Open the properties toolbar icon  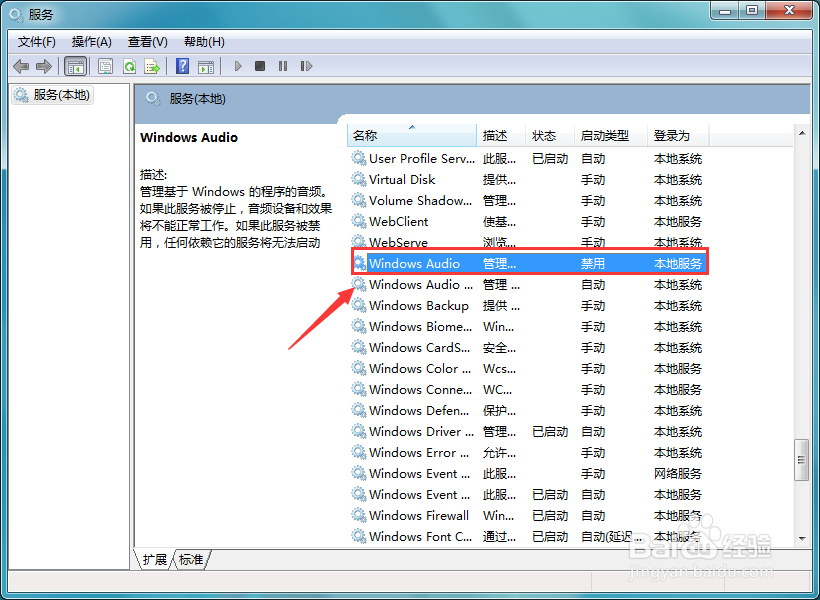(105, 66)
